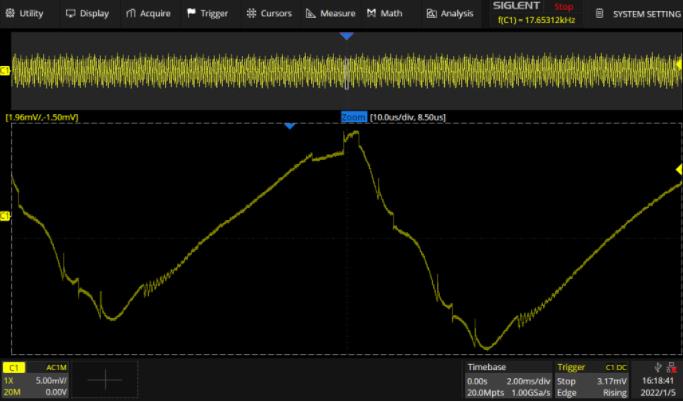The width and height of the screenshot is (683, 402).
Task: Open the Utility menu
Action: (x=25, y=14)
